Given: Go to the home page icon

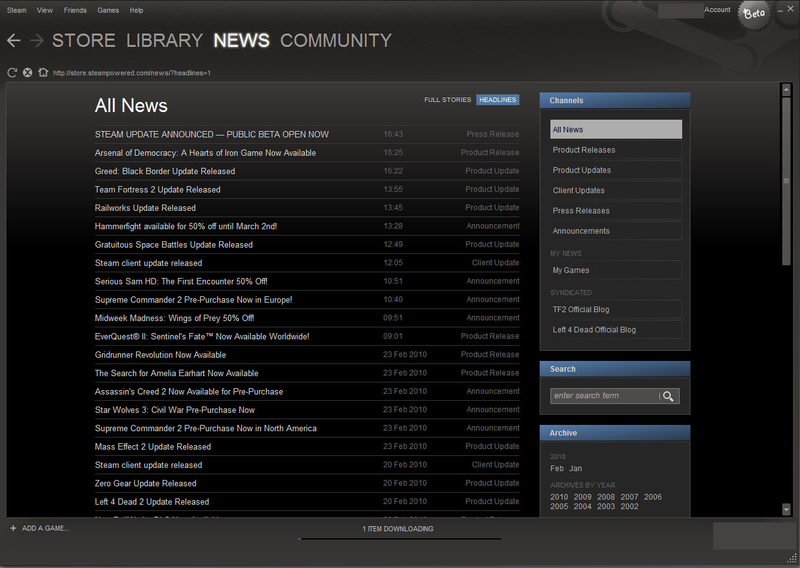Looking at the screenshot, I should [x=43, y=72].
